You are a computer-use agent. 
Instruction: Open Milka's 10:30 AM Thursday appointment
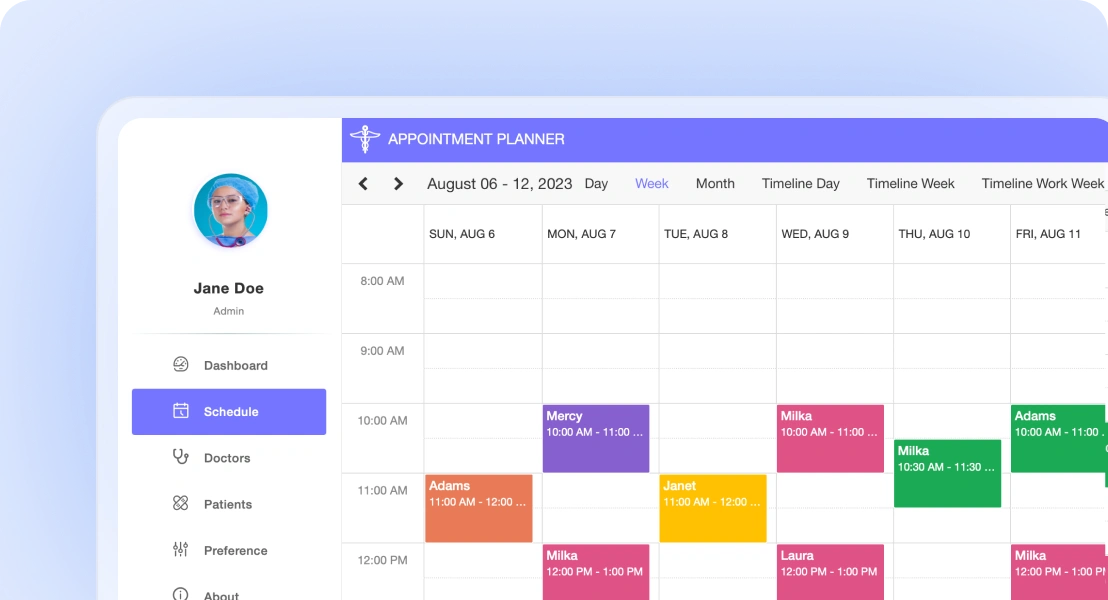[947, 473]
